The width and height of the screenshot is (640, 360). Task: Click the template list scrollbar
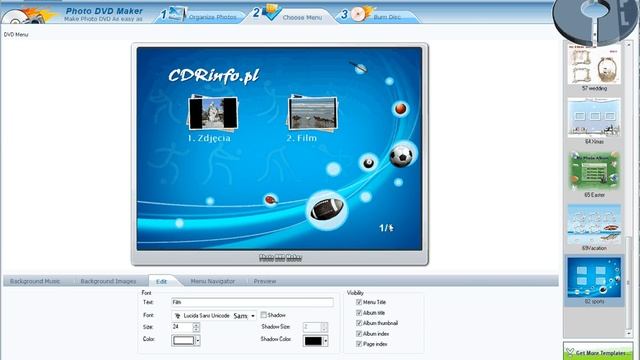(x=629, y=282)
